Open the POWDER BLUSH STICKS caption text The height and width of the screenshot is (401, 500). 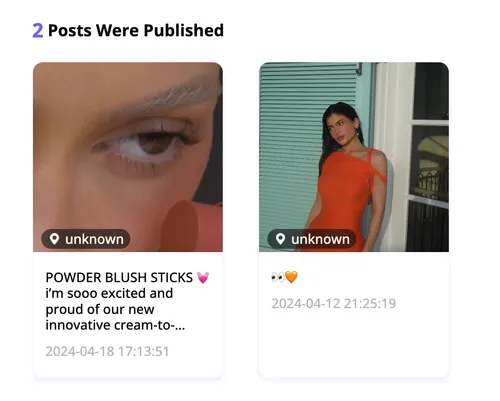click(127, 301)
